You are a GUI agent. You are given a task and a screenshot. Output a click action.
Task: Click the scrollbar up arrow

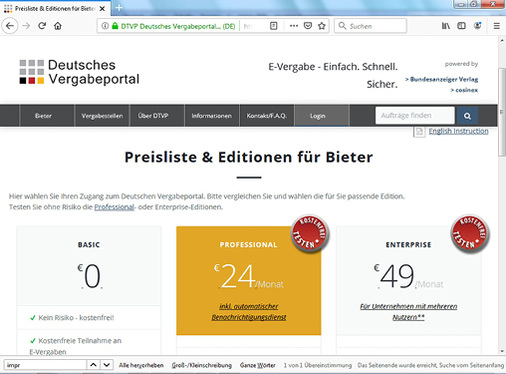coord(502,41)
